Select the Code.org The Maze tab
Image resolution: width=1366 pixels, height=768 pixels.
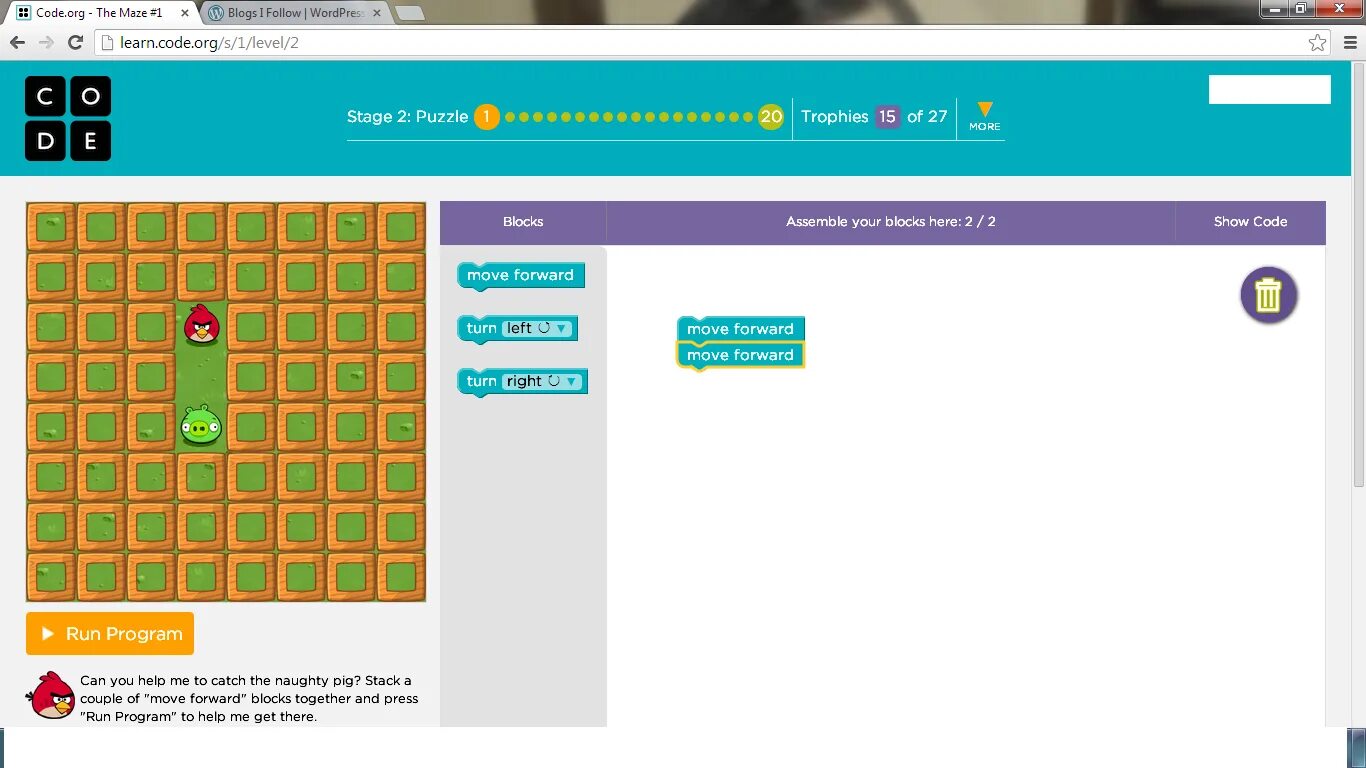point(98,13)
